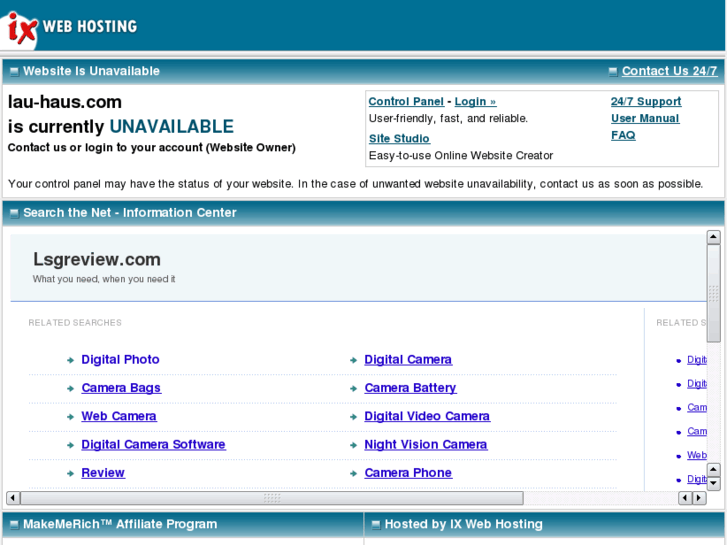Click the arrow bullet beside Review
The height and width of the screenshot is (545, 727).
[x=70, y=473]
